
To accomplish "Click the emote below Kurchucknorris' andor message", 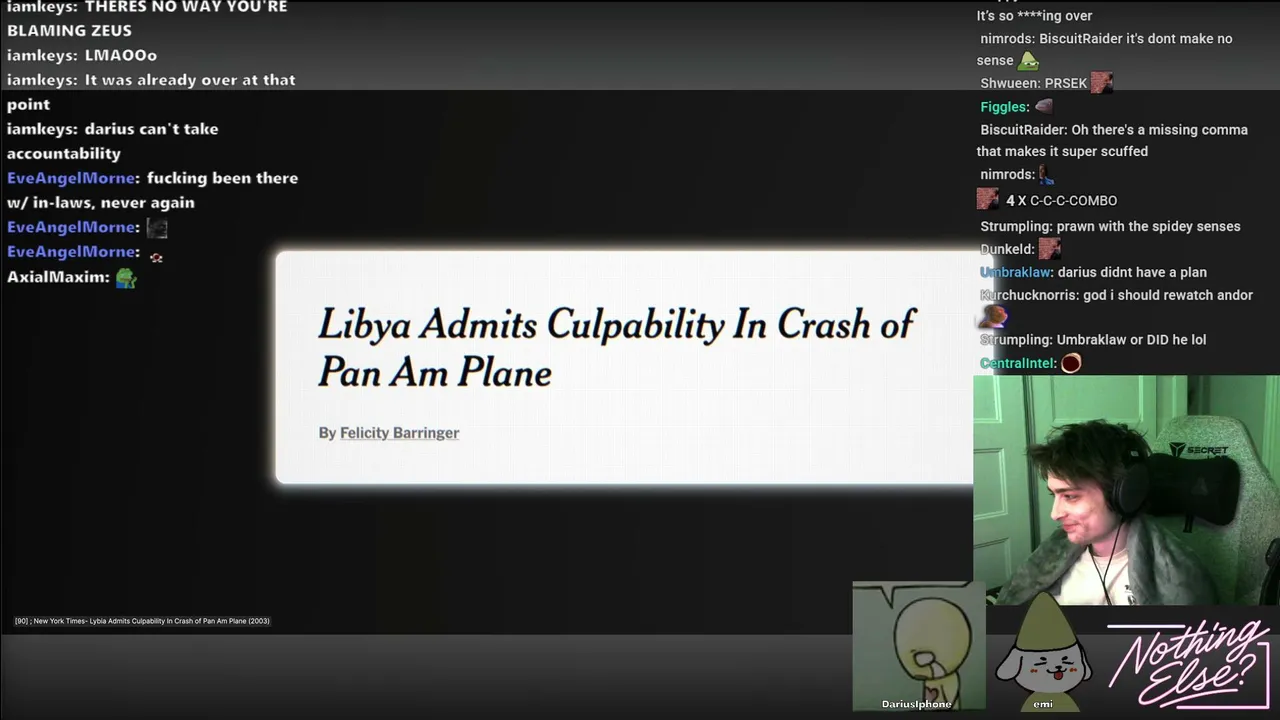I will tap(992, 317).
